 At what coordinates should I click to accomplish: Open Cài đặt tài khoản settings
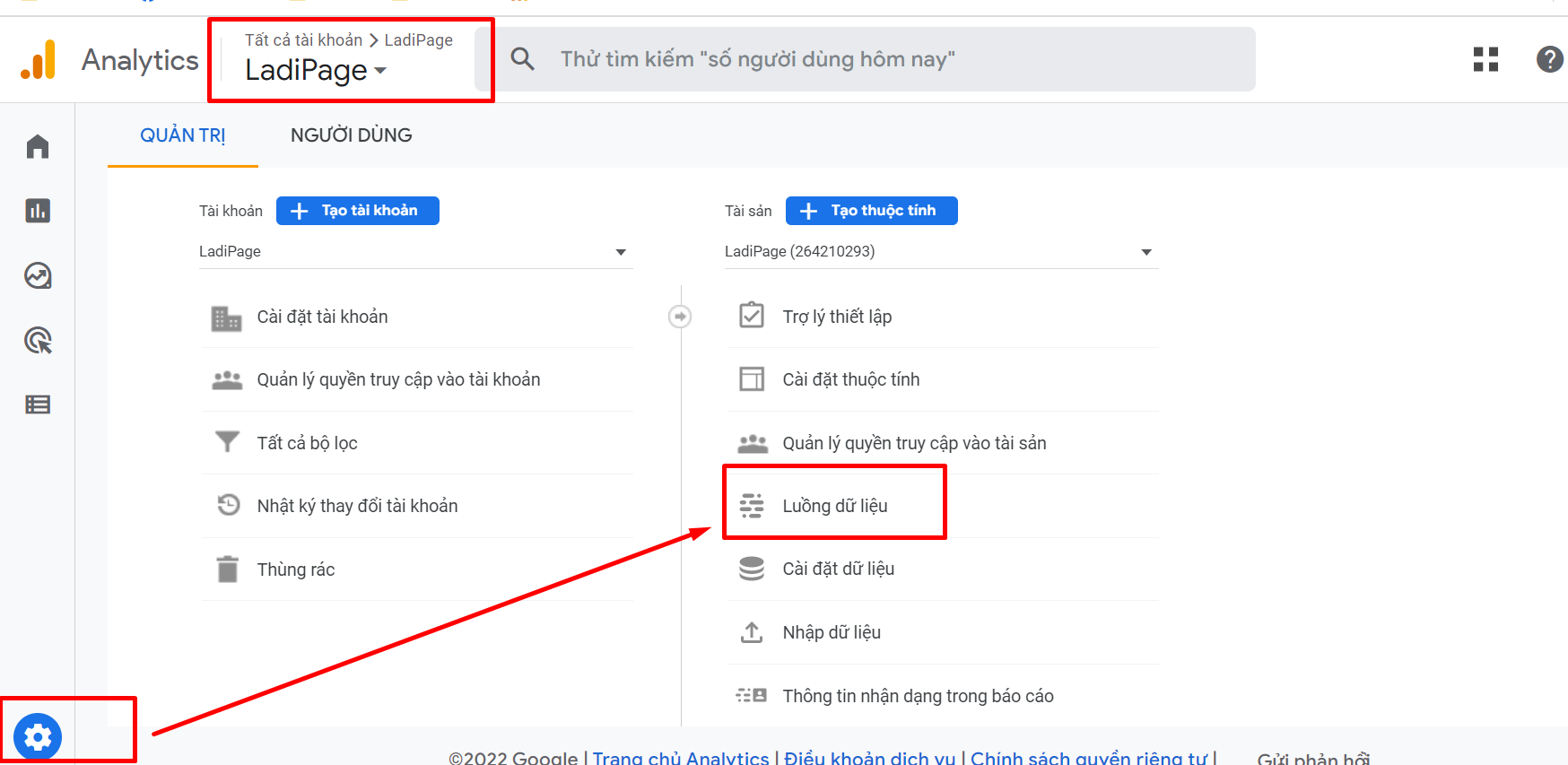click(322, 317)
